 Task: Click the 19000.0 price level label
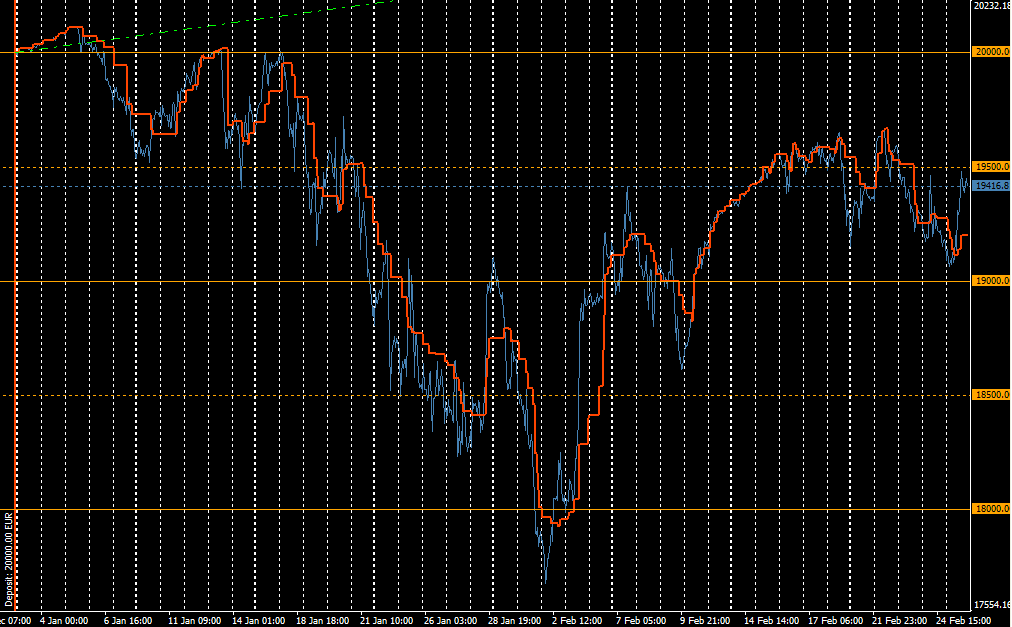tap(991, 281)
